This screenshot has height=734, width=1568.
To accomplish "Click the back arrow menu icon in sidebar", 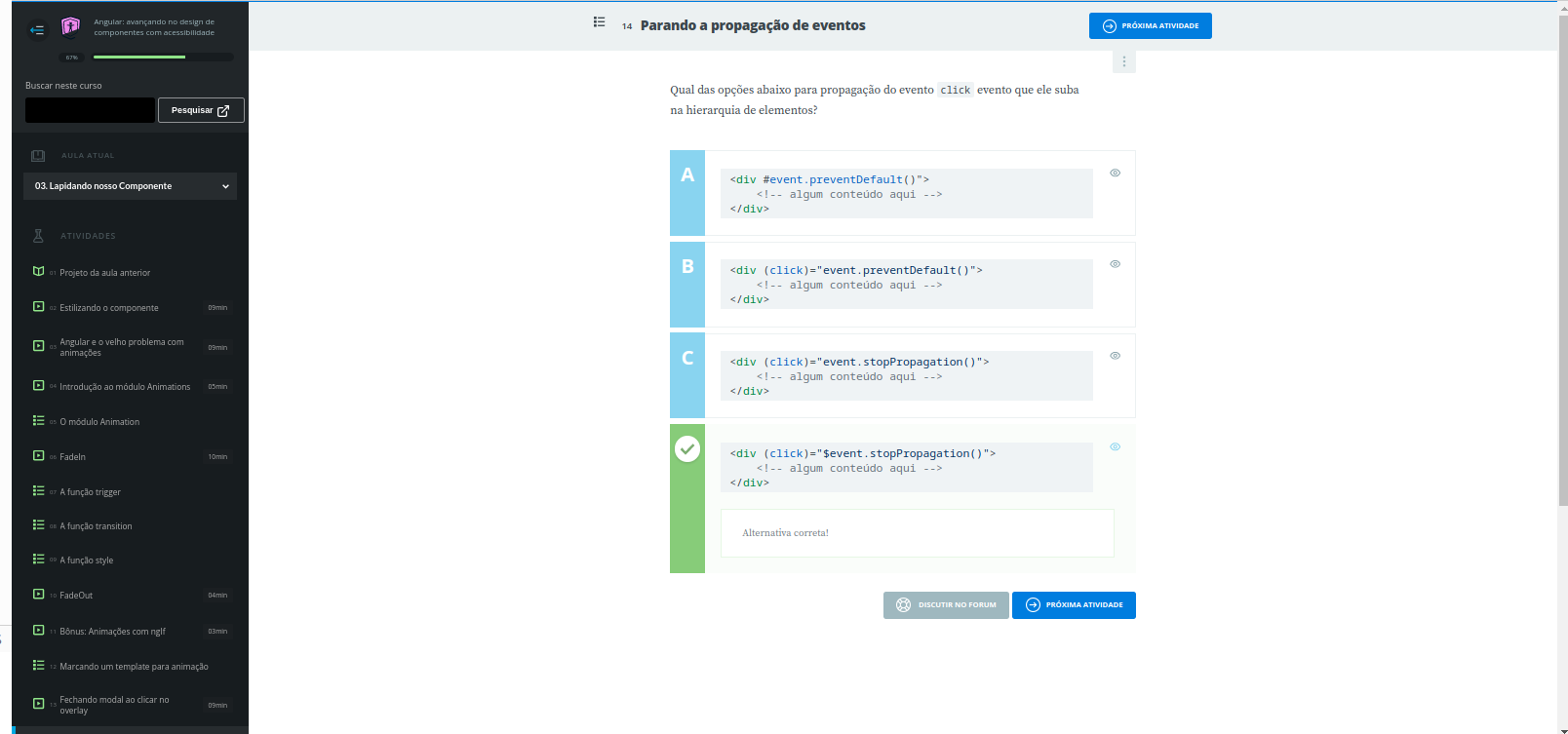I will [37, 29].
